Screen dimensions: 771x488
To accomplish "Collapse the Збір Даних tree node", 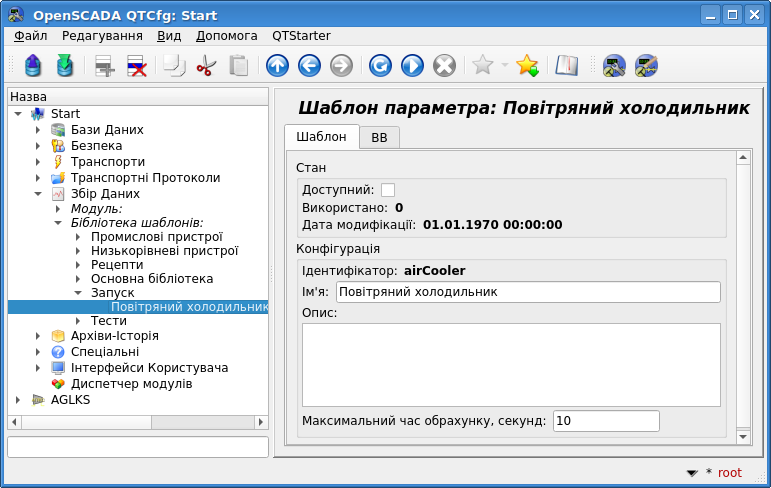I will coord(38,194).
